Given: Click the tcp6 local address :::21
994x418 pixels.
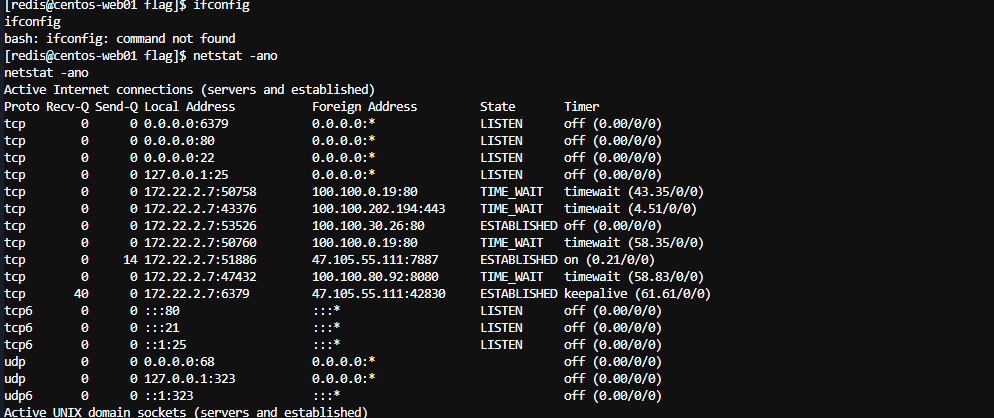Looking at the screenshot, I should [x=162, y=328].
